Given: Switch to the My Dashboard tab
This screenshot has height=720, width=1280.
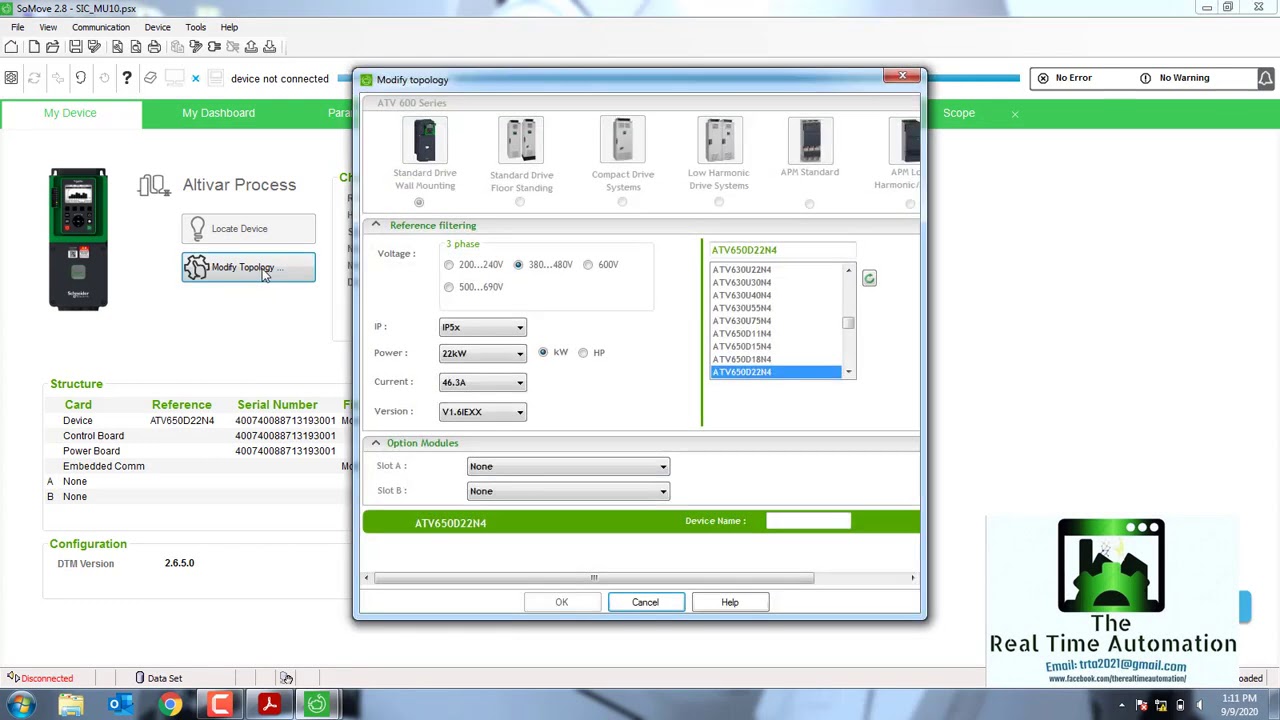Looking at the screenshot, I should point(218,113).
